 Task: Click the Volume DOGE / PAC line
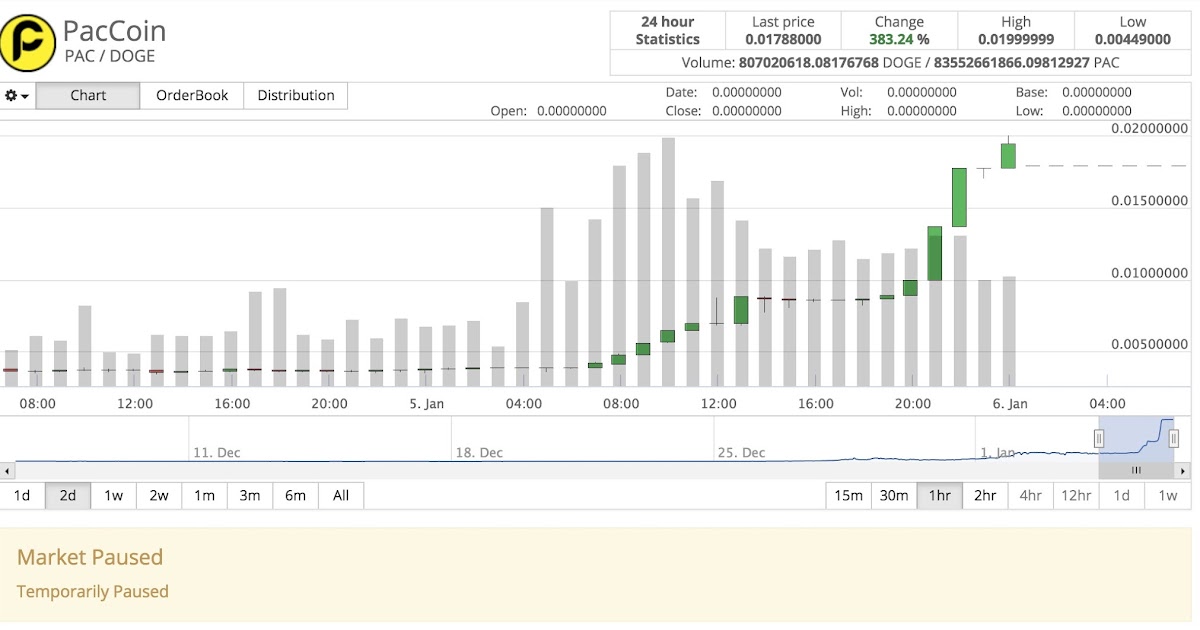pos(900,62)
